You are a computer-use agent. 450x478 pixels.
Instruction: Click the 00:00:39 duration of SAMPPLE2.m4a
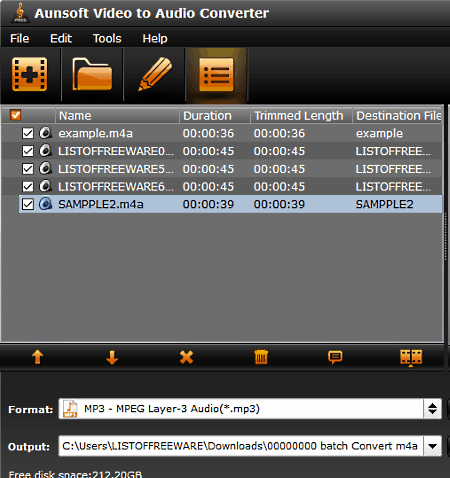[208, 204]
